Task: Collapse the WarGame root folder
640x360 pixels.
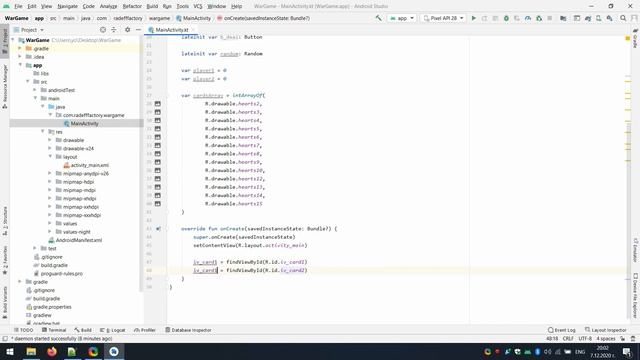Action: pos(13,40)
